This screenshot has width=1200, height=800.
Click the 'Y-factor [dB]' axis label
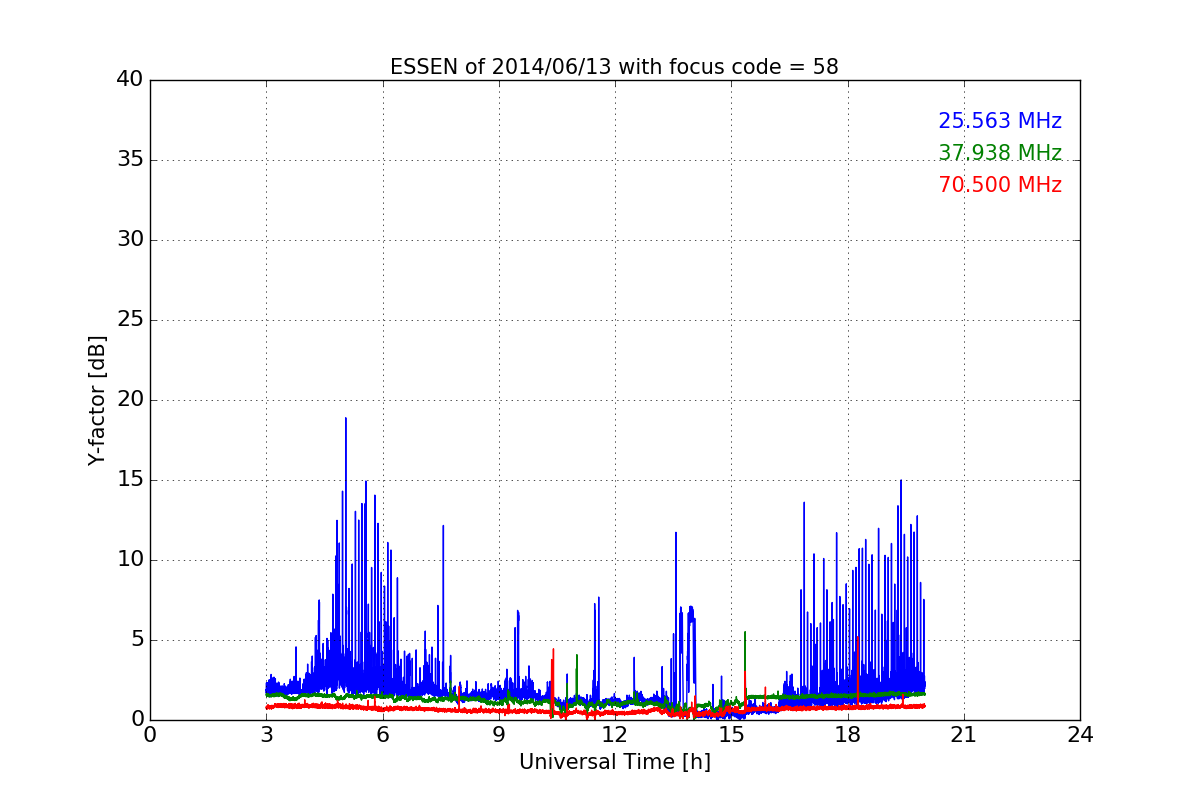pos(97,400)
